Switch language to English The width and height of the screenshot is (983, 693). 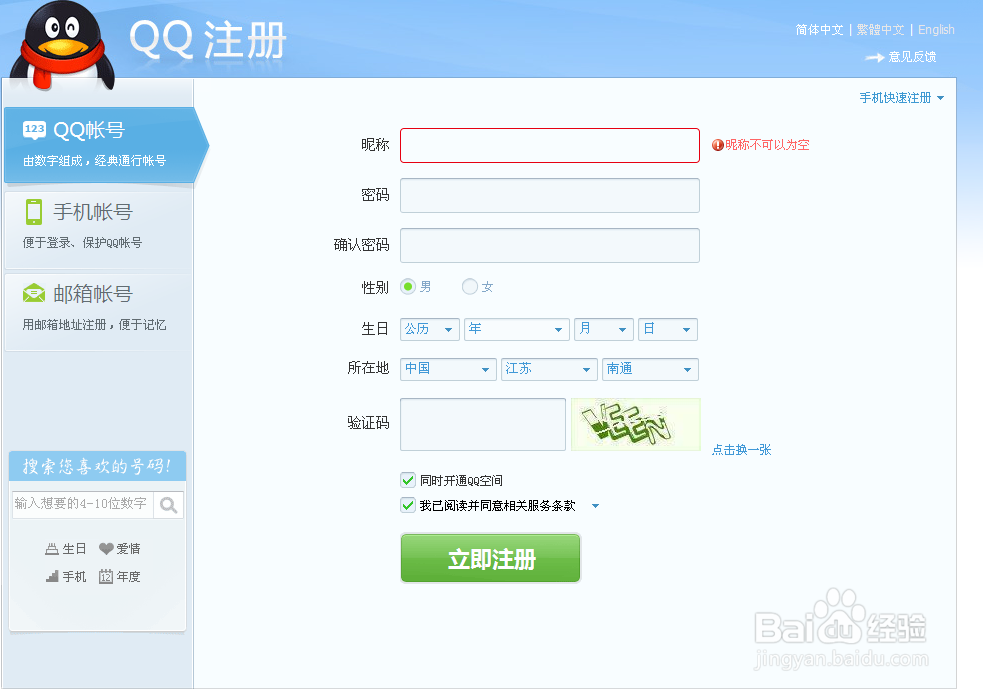pyautogui.click(x=936, y=30)
